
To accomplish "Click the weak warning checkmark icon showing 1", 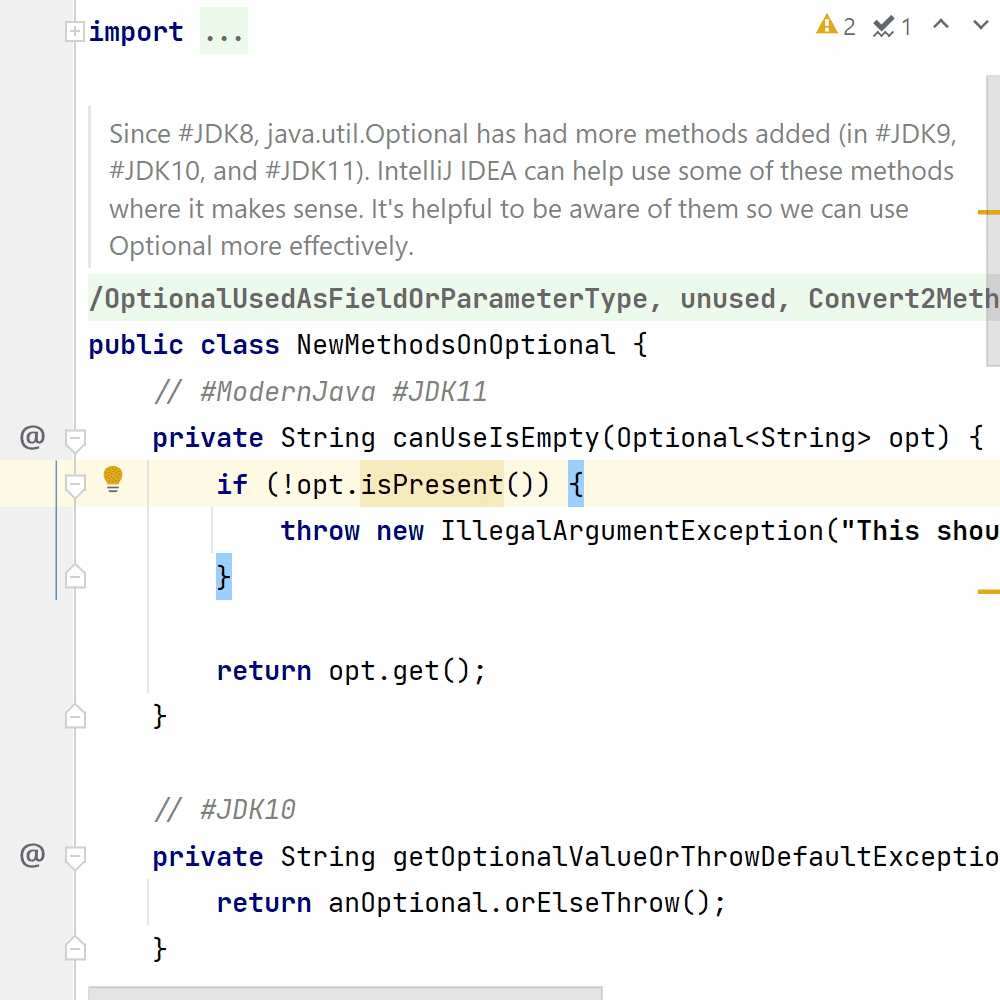I will (x=892, y=27).
